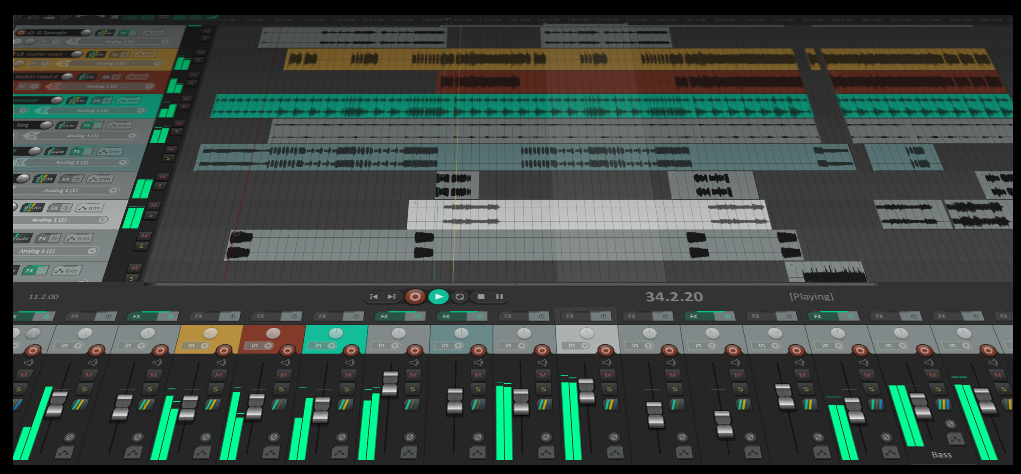Invert phase on the Bass mixer strip

click(951, 424)
